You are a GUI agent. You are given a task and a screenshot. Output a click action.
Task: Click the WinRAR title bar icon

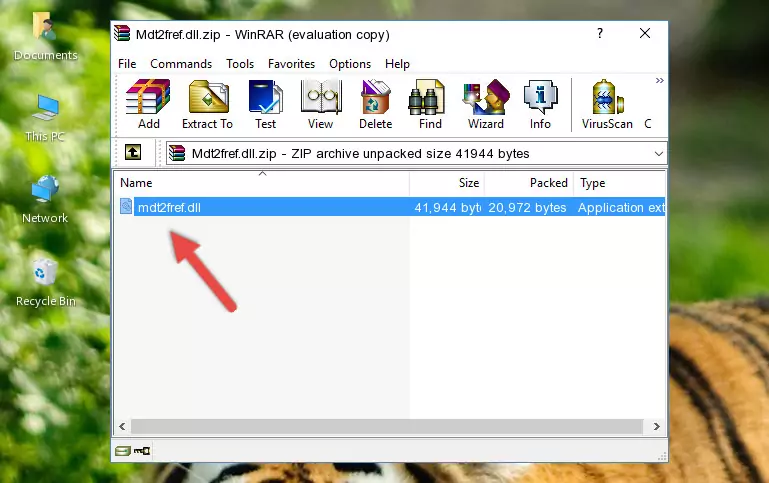122,34
